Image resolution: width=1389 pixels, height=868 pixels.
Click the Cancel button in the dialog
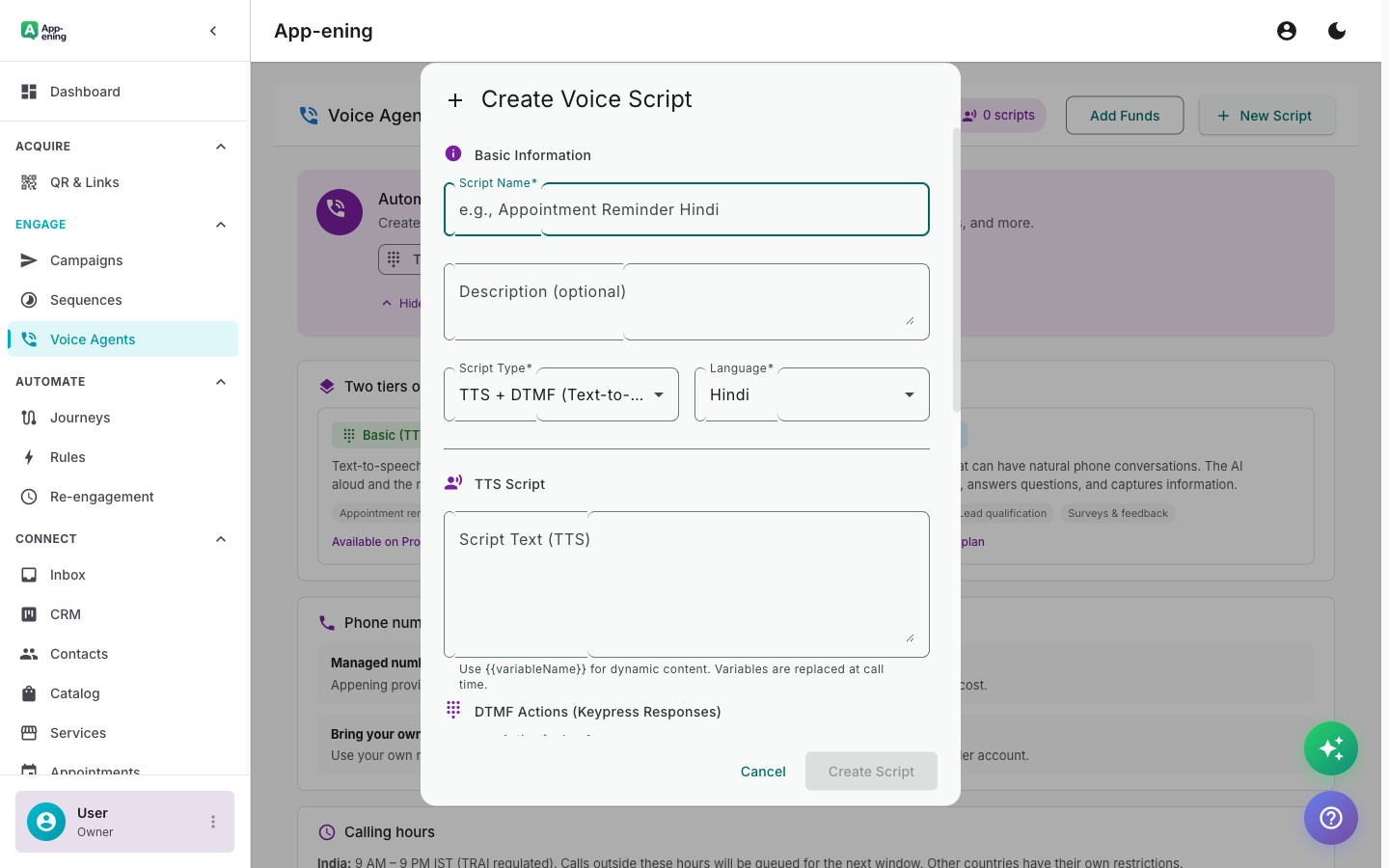(763, 771)
